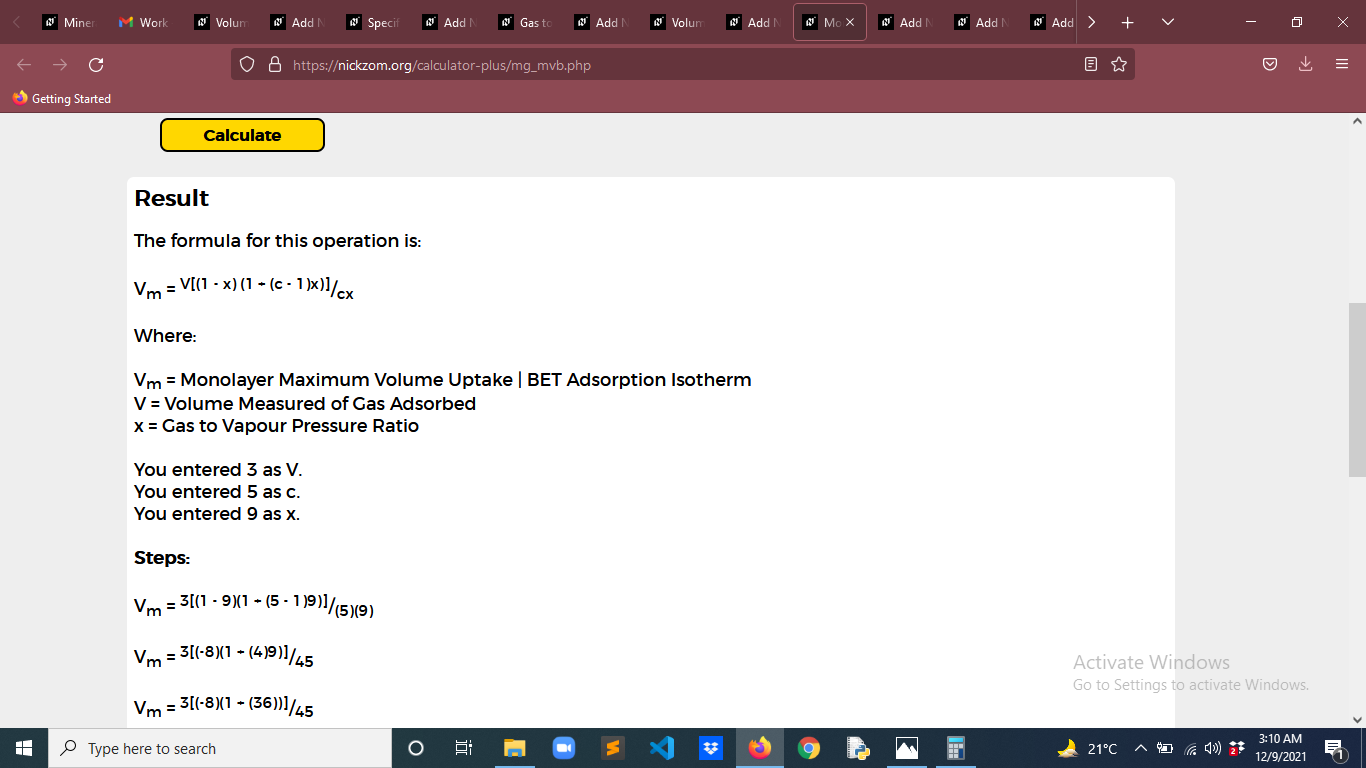Click the 'Vm = Monolayer Maximum Volume Uptake' line
The image size is (1366, 768).
(443, 381)
